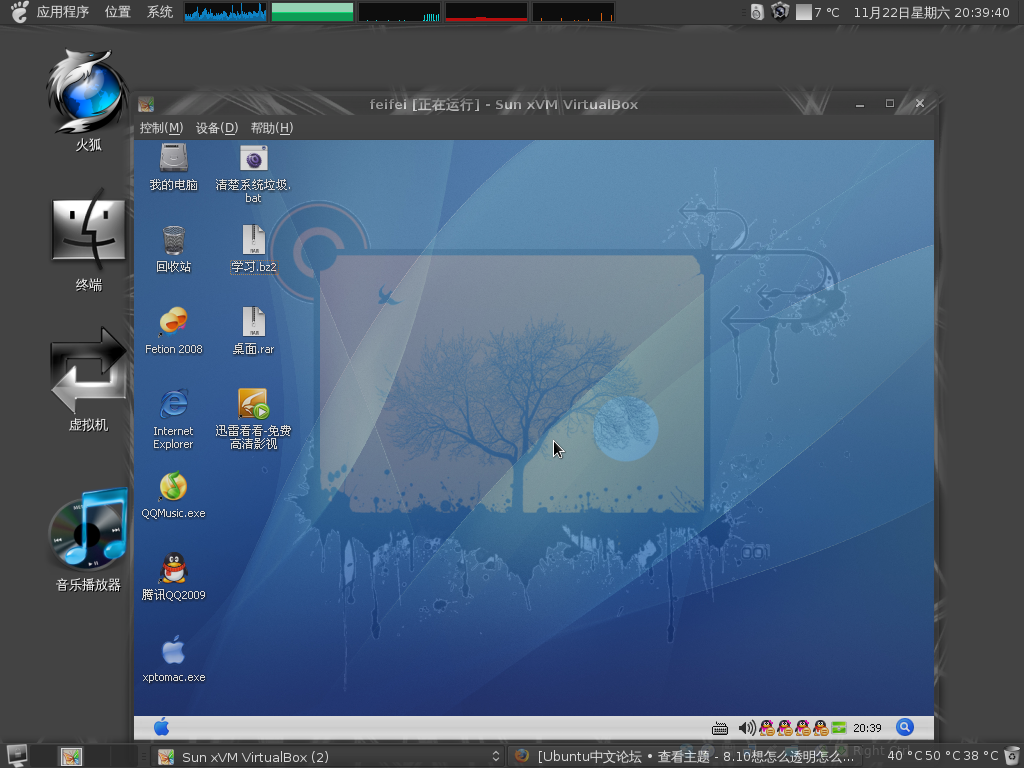Click the keyboard icon in the guest tray
1024x768 pixels.
(720, 728)
